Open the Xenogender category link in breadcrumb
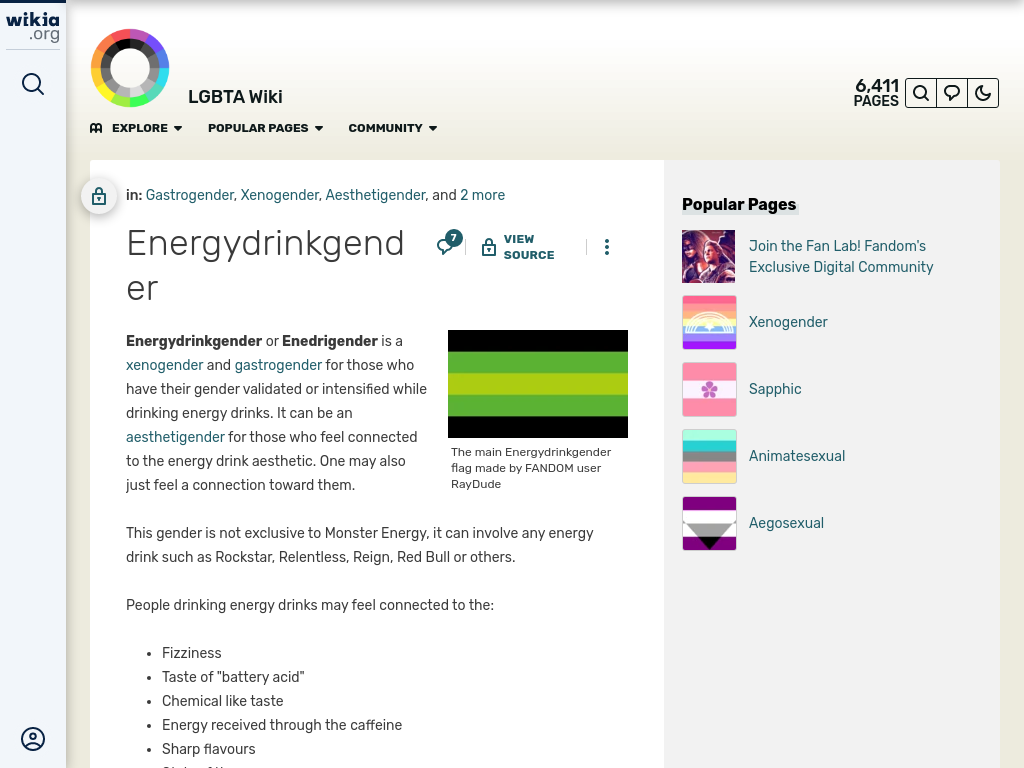Image resolution: width=1024 pixels, height=768 pixels. [x=279, y=195]
